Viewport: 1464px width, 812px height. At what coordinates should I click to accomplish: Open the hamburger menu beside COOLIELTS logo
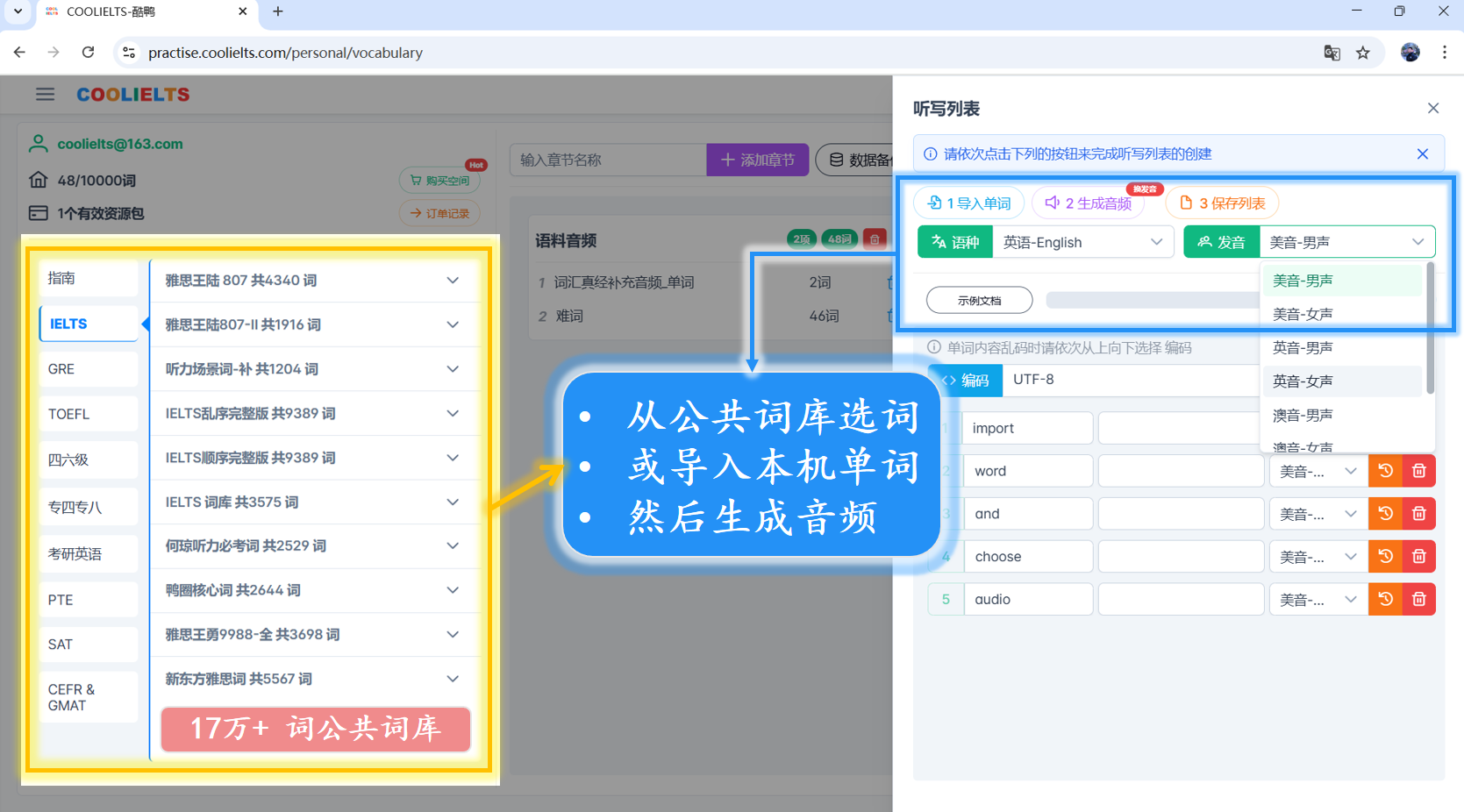click(45, 94)
